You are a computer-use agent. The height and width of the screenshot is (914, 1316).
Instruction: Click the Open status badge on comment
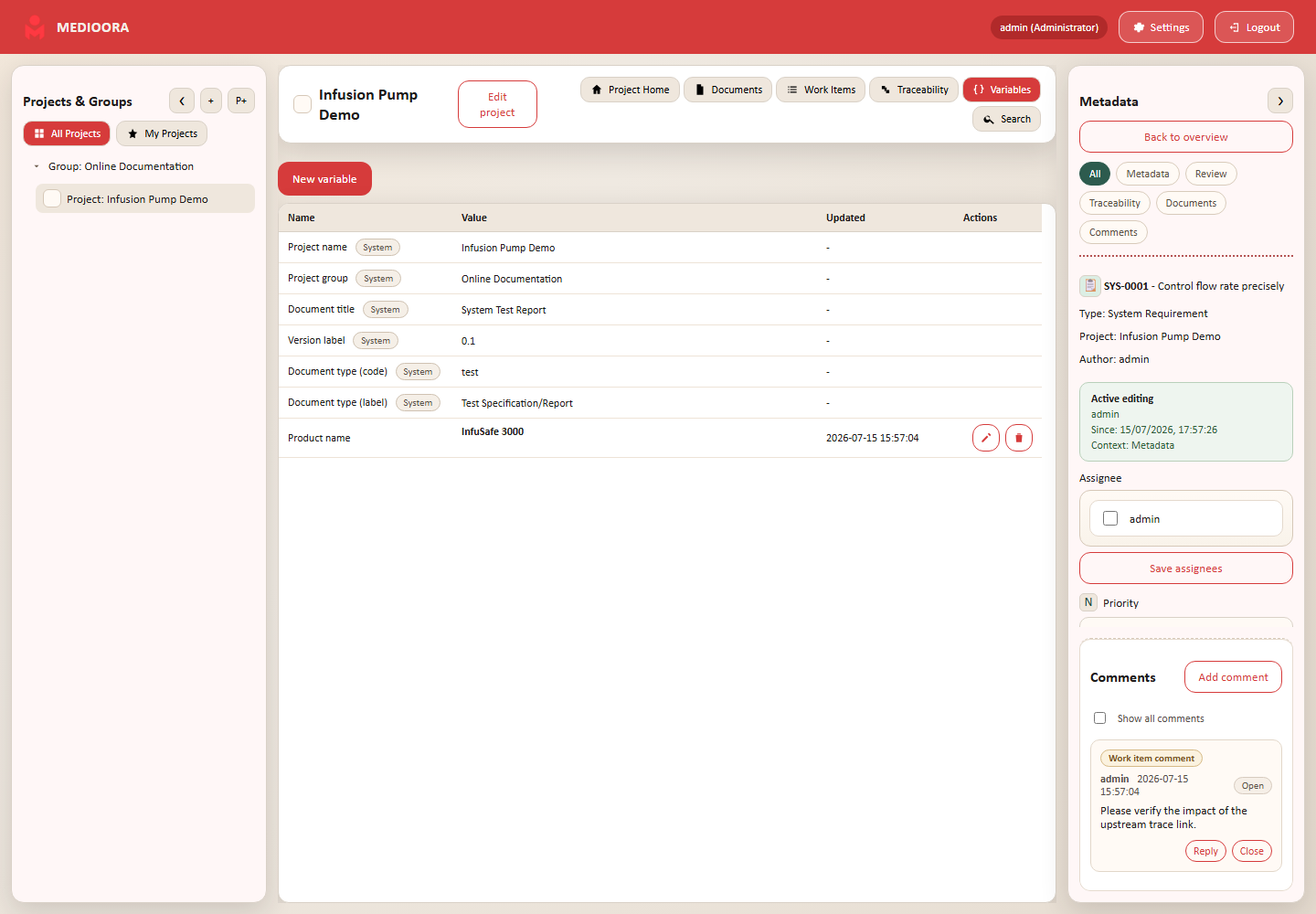[x=1253, y=786]
